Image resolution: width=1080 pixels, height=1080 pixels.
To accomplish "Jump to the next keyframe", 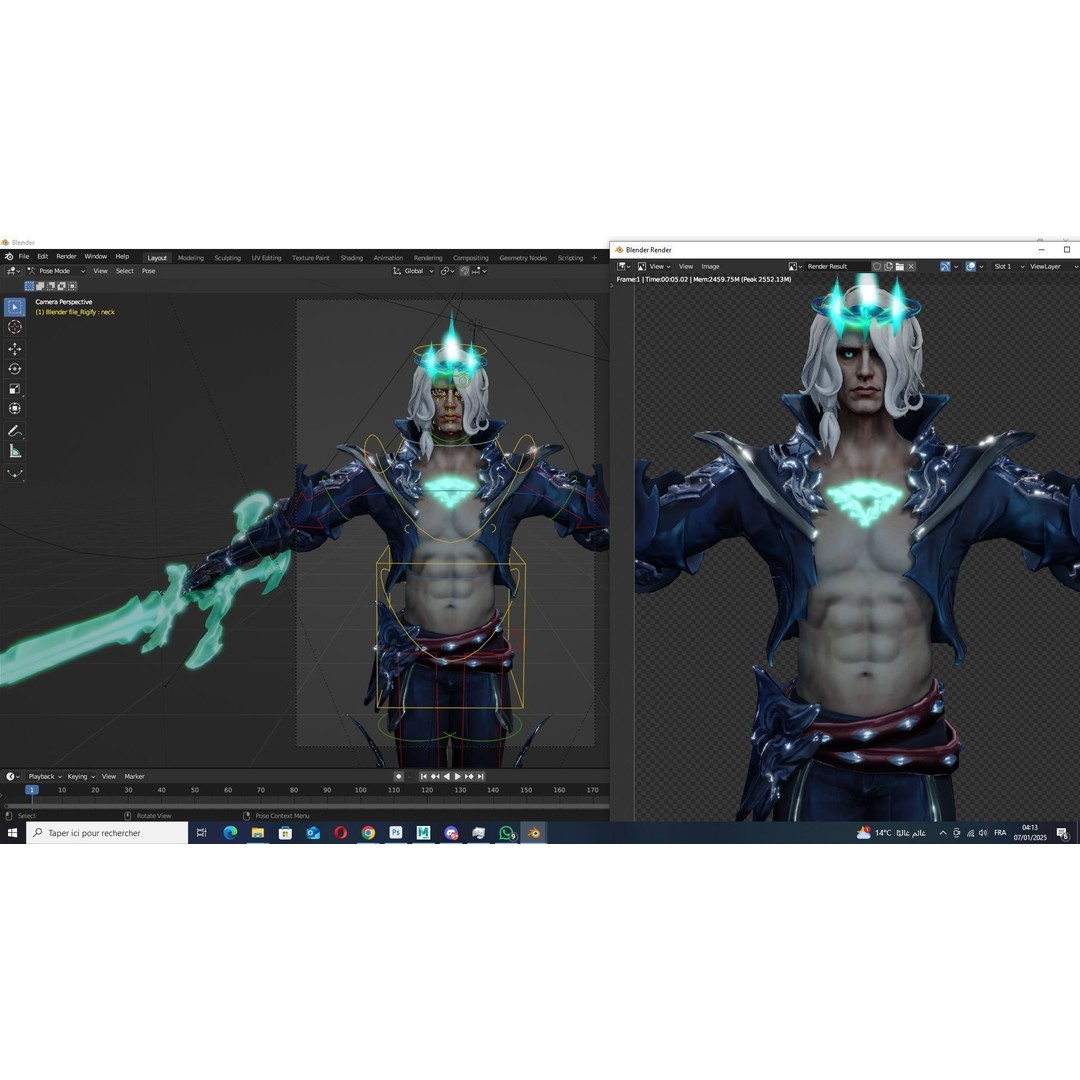I will (469, 776).
